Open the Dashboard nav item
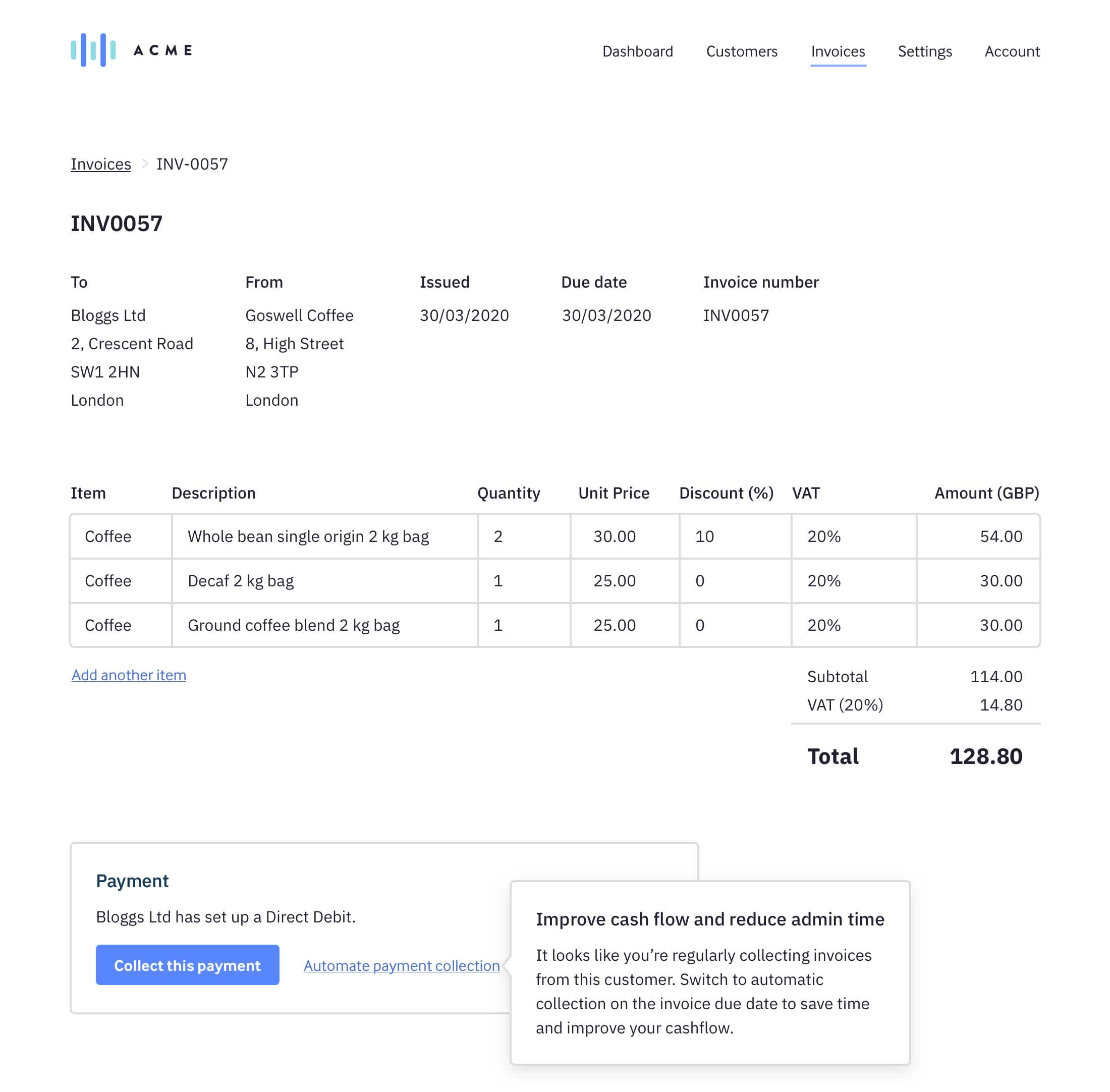This screenshot has height=1092, width=1110. 637,51
